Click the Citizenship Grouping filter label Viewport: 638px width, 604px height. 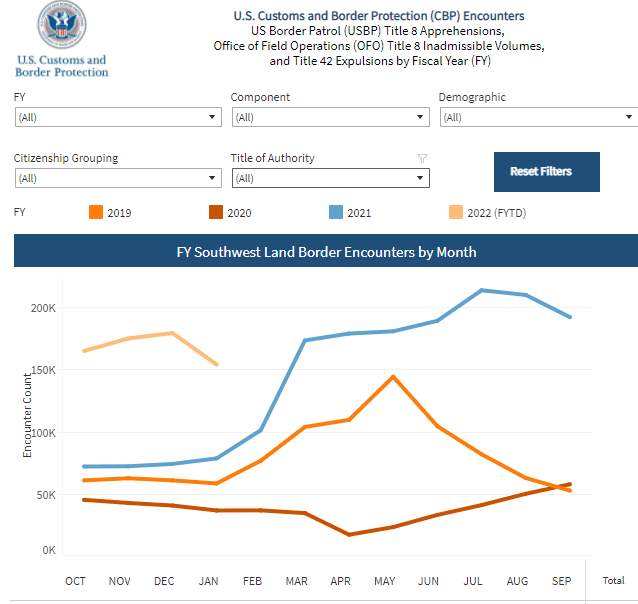click(x=66, y=158)
